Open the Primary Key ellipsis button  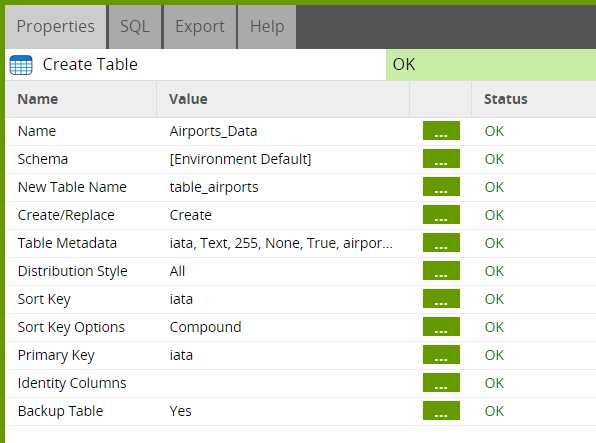[x=441, y=355]
